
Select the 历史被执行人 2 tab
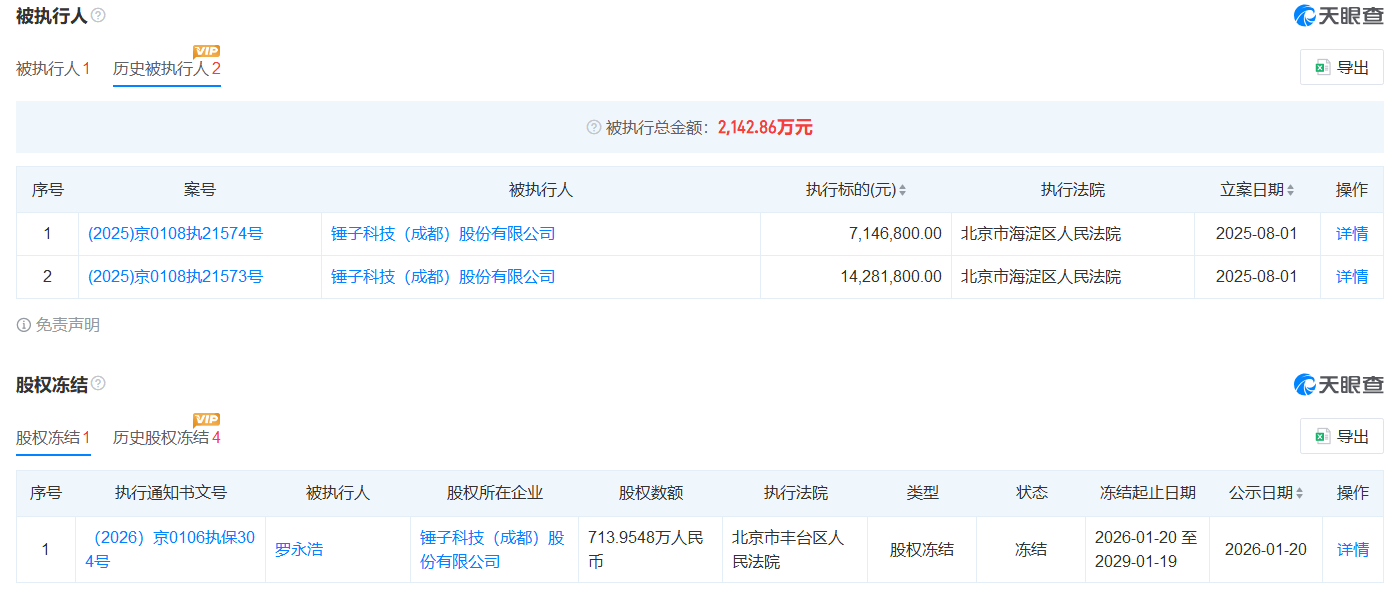(x=166, y=69)
